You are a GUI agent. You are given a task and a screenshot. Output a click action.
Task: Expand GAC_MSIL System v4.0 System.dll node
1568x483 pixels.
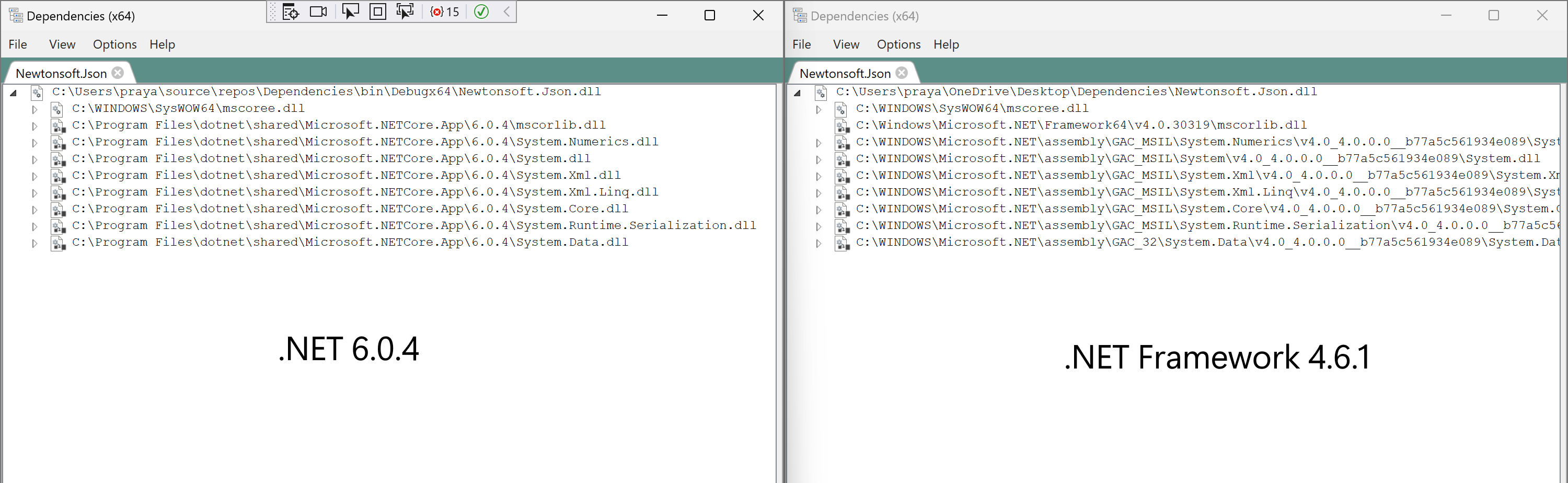pyautogui.click(x=818, y=160)
